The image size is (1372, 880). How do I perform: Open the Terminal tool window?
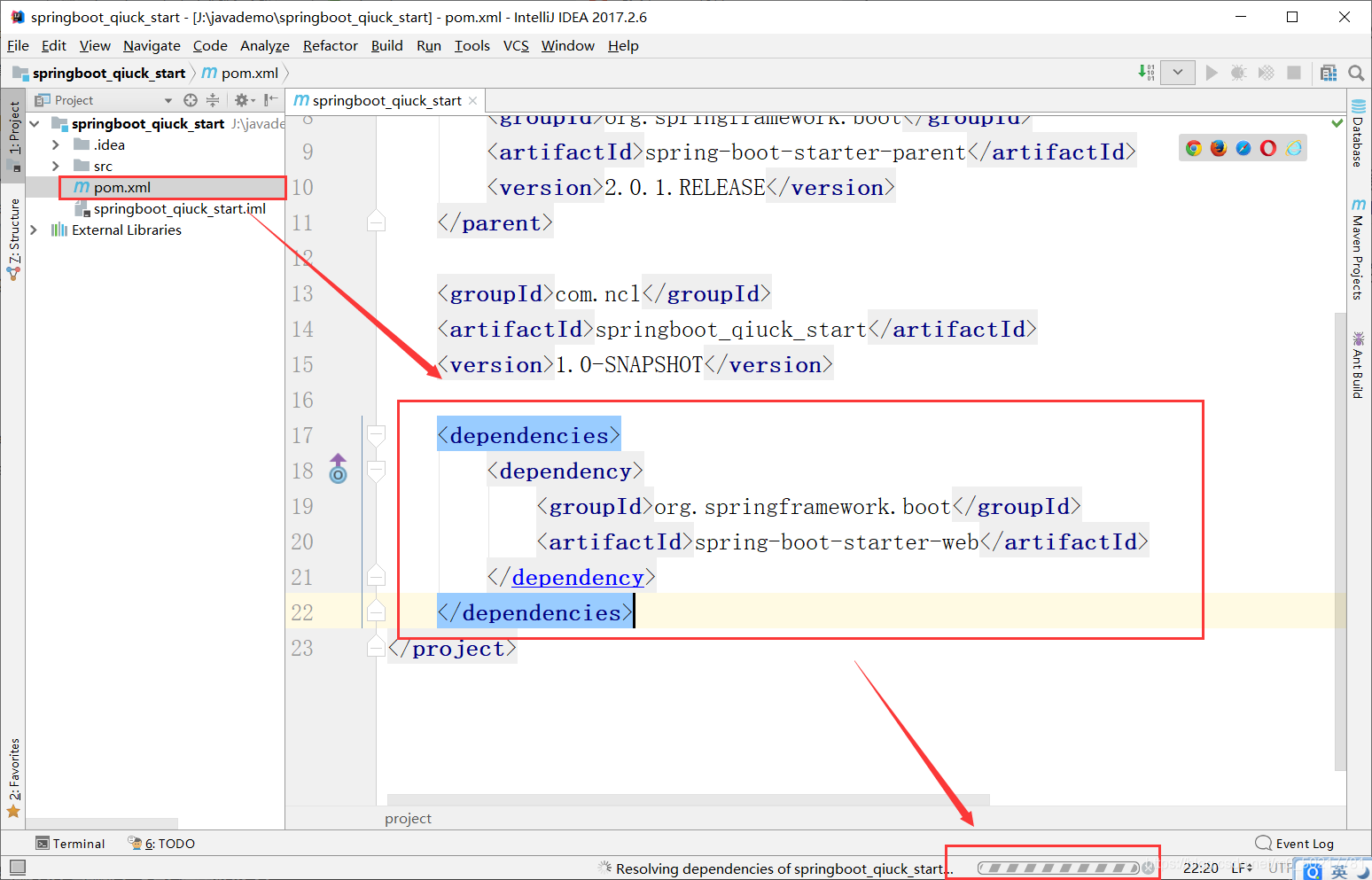[70, 844]
